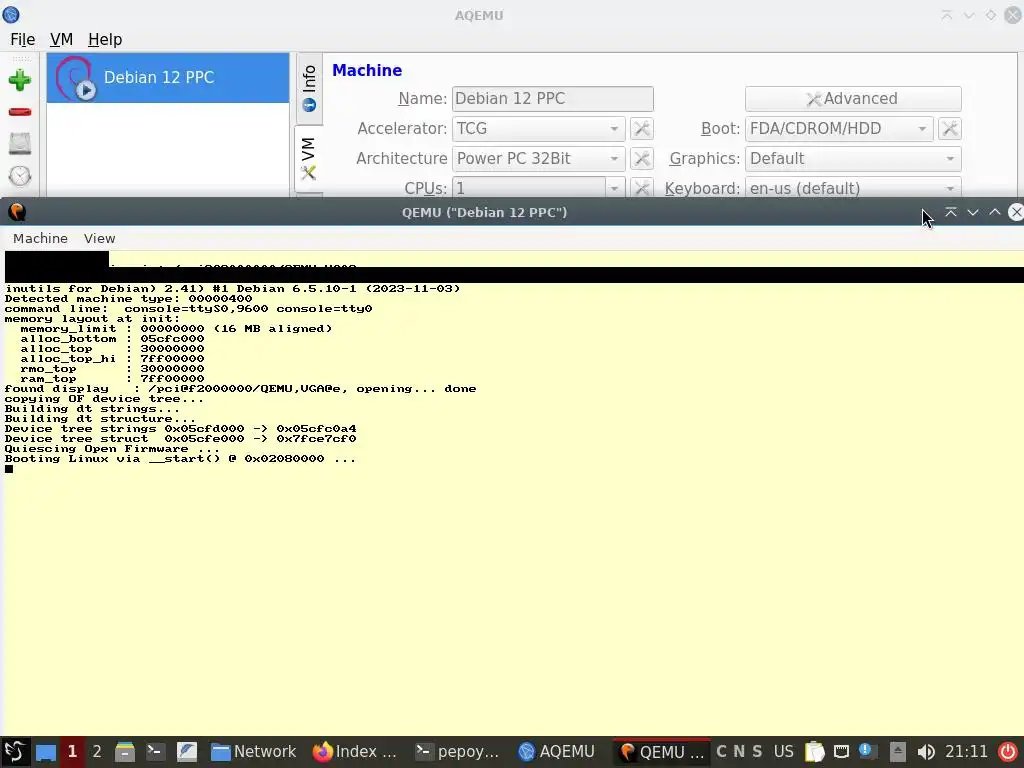This screenshot has height=768, width=1024.
Task: Click the US keyboard layout indicator
Action: (x=784, y=752)
